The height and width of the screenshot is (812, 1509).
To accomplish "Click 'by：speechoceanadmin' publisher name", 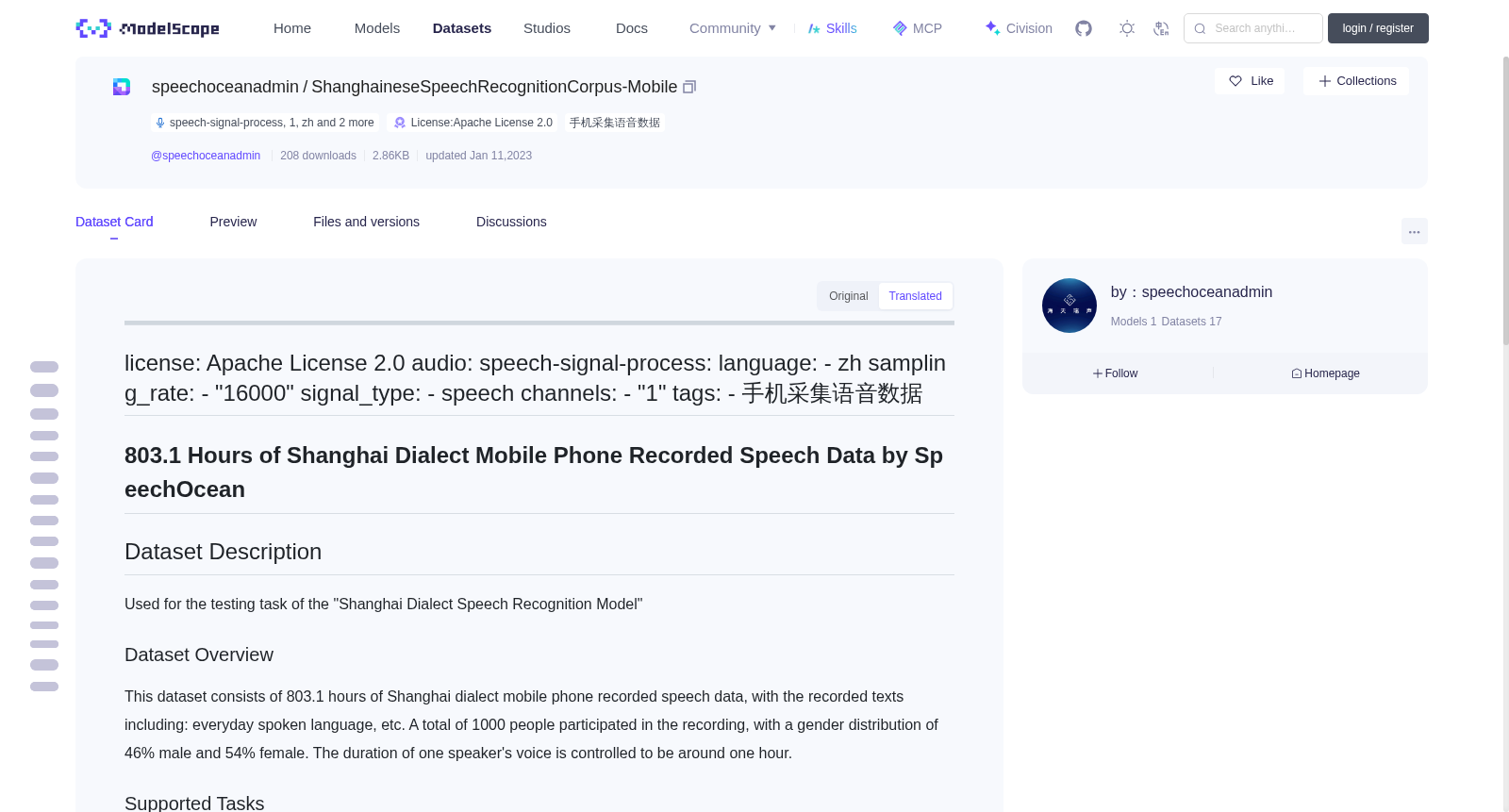I will 1191,292.
